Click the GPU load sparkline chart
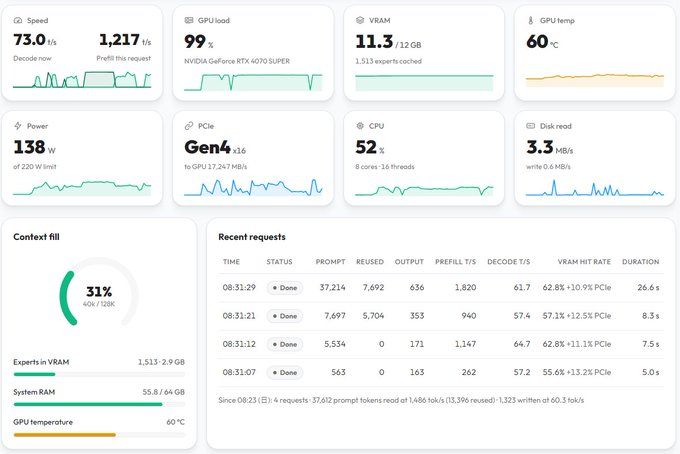 253,82
